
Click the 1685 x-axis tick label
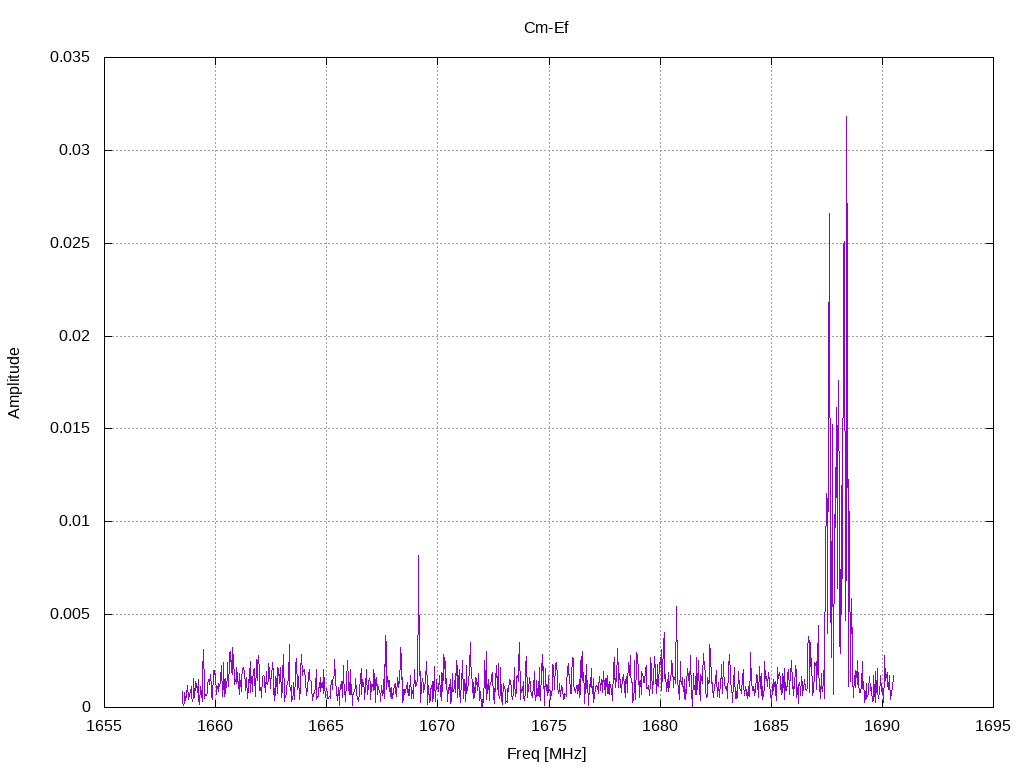[x=771, y=726]
